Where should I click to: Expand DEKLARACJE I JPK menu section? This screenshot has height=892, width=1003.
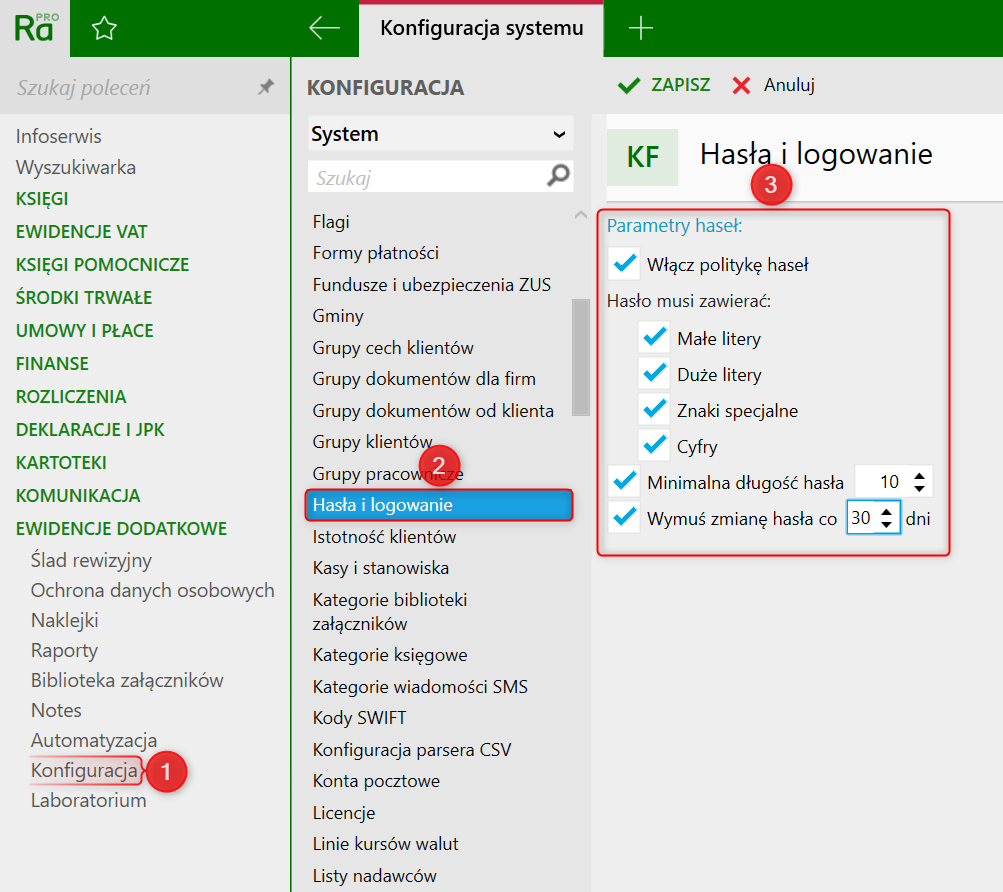click(x=90, y=429)
